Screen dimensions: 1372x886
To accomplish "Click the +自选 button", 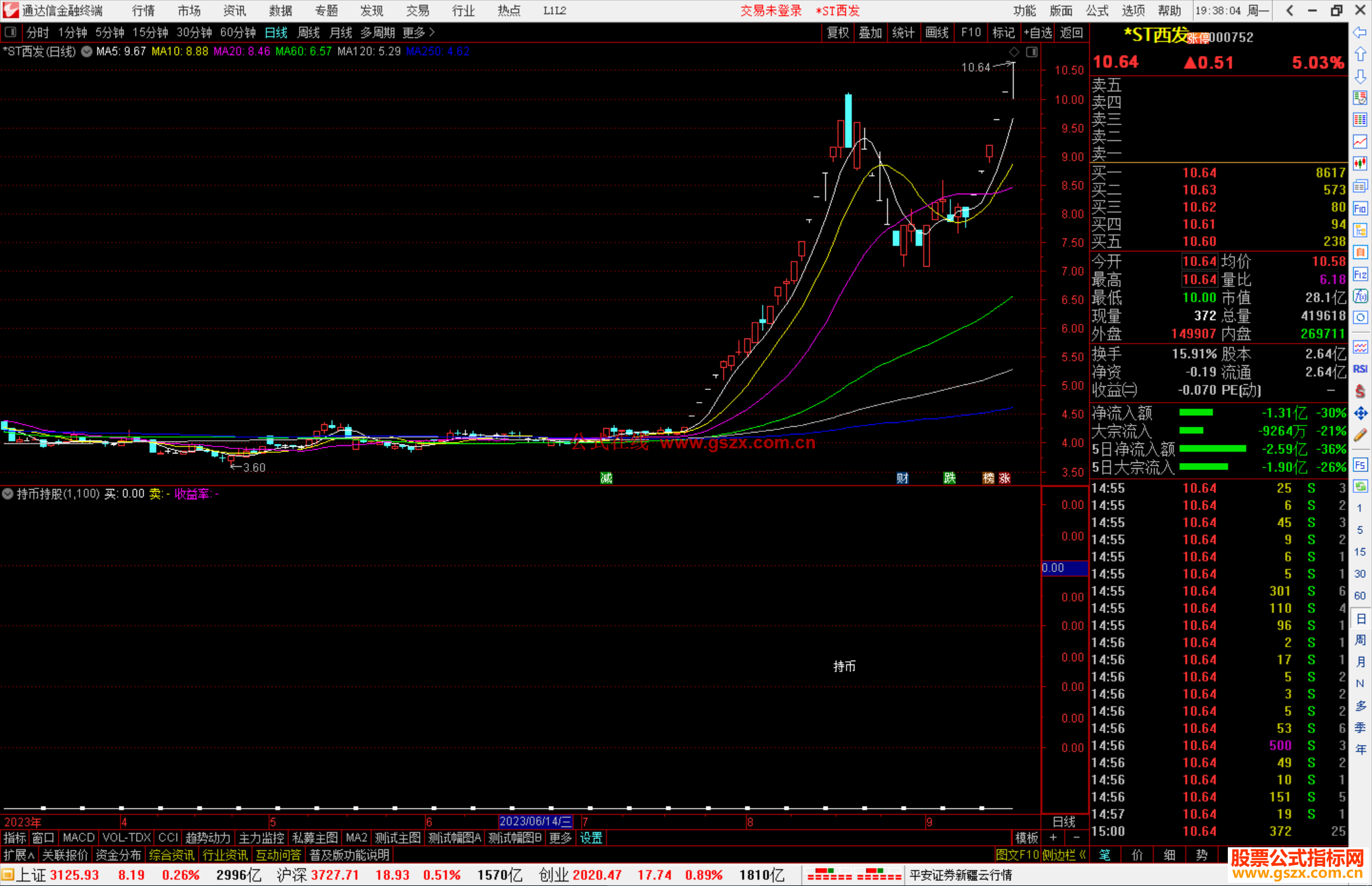I will pos(1038,32).
